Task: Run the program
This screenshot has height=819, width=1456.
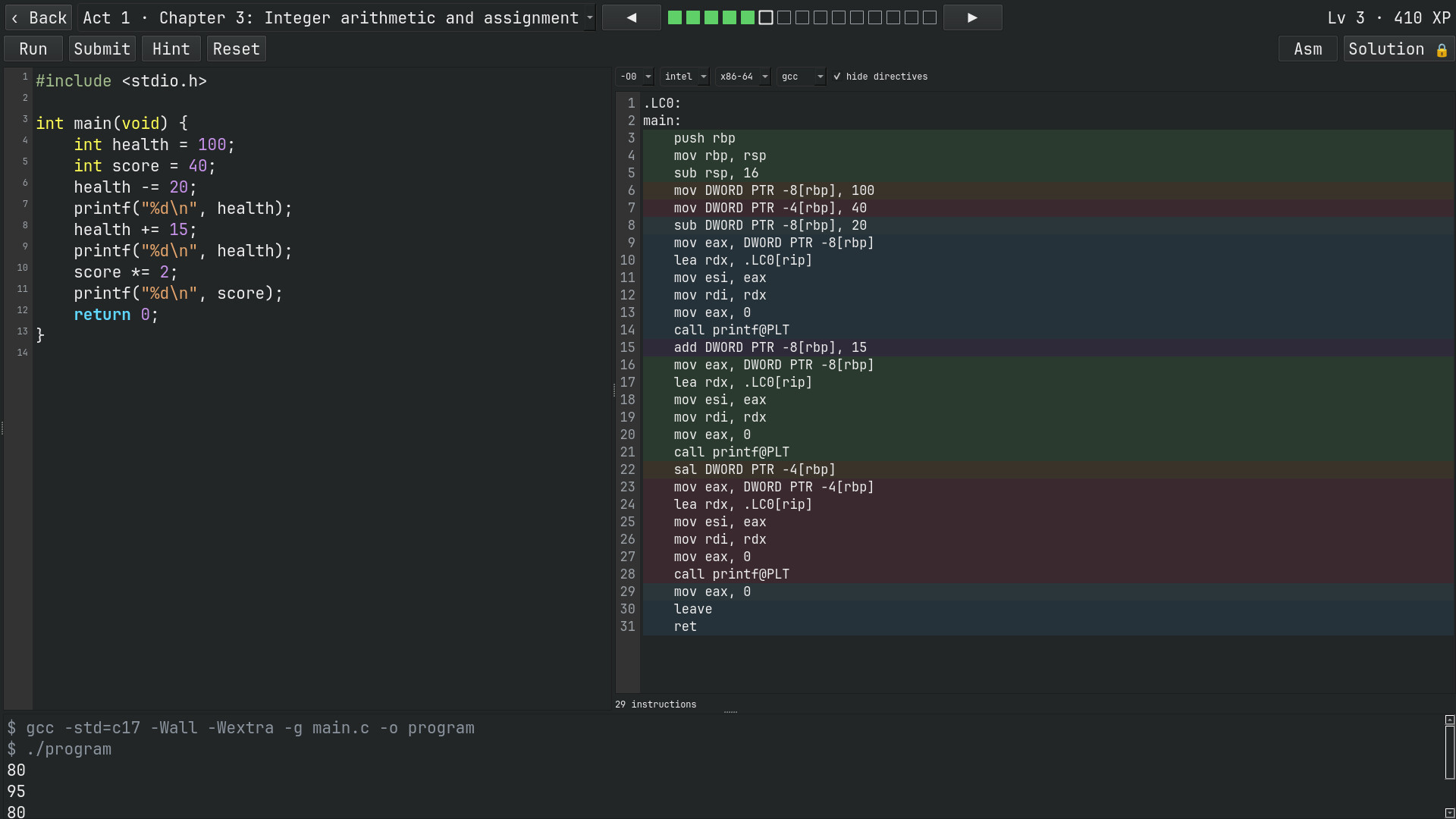Action: pos(33,49)
